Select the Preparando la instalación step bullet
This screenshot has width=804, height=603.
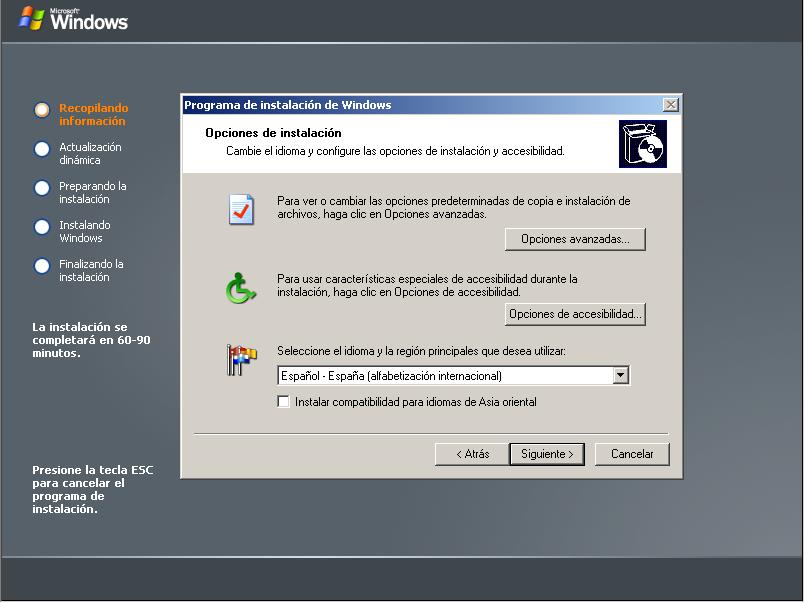(x=42, y=188)
